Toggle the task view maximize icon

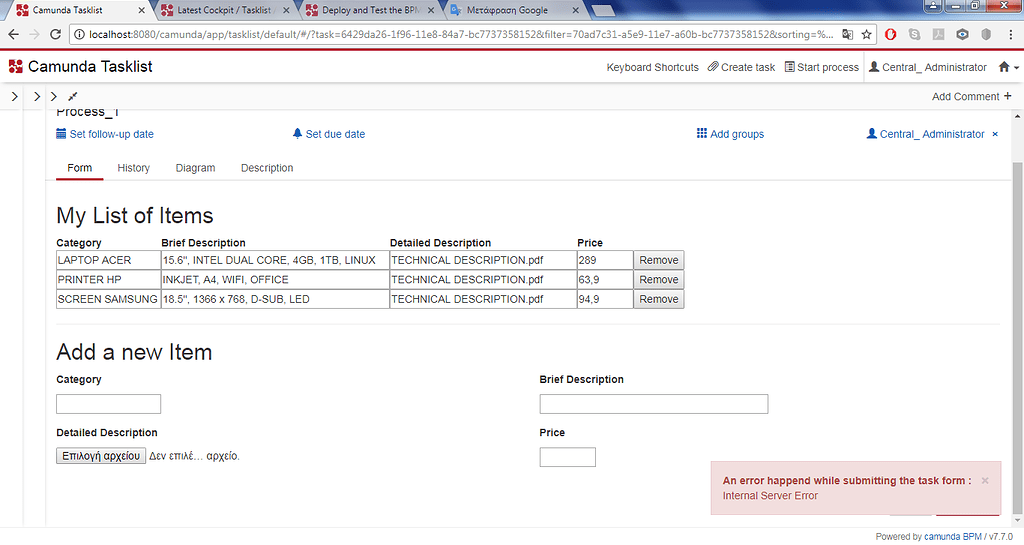[x=72, y=96]
